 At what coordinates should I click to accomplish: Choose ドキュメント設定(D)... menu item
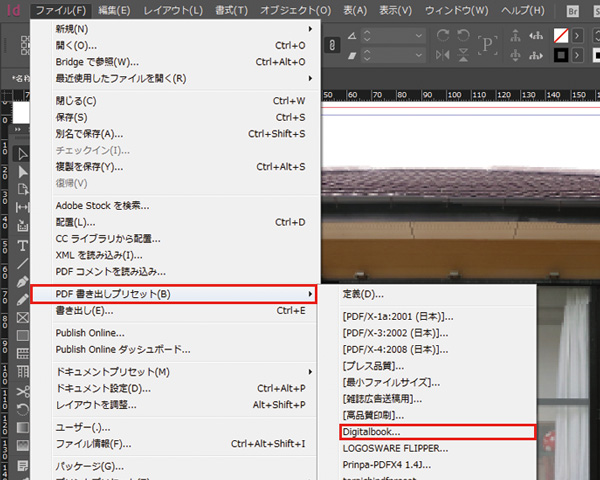tap(175, 388)
